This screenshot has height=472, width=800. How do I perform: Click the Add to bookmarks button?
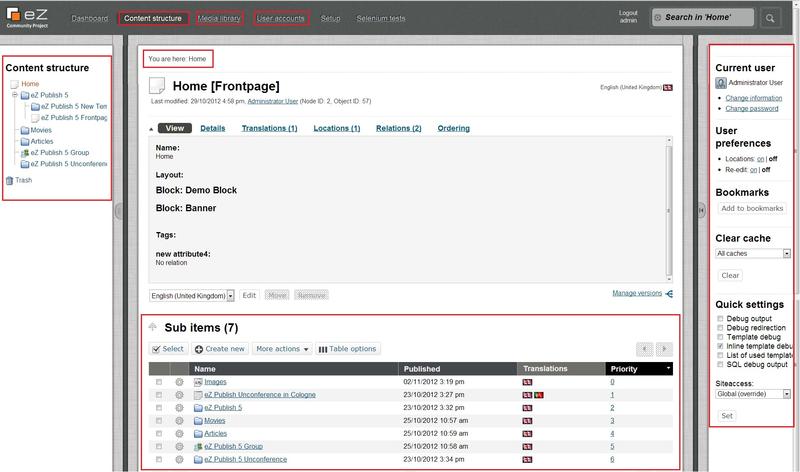point(752,208)
